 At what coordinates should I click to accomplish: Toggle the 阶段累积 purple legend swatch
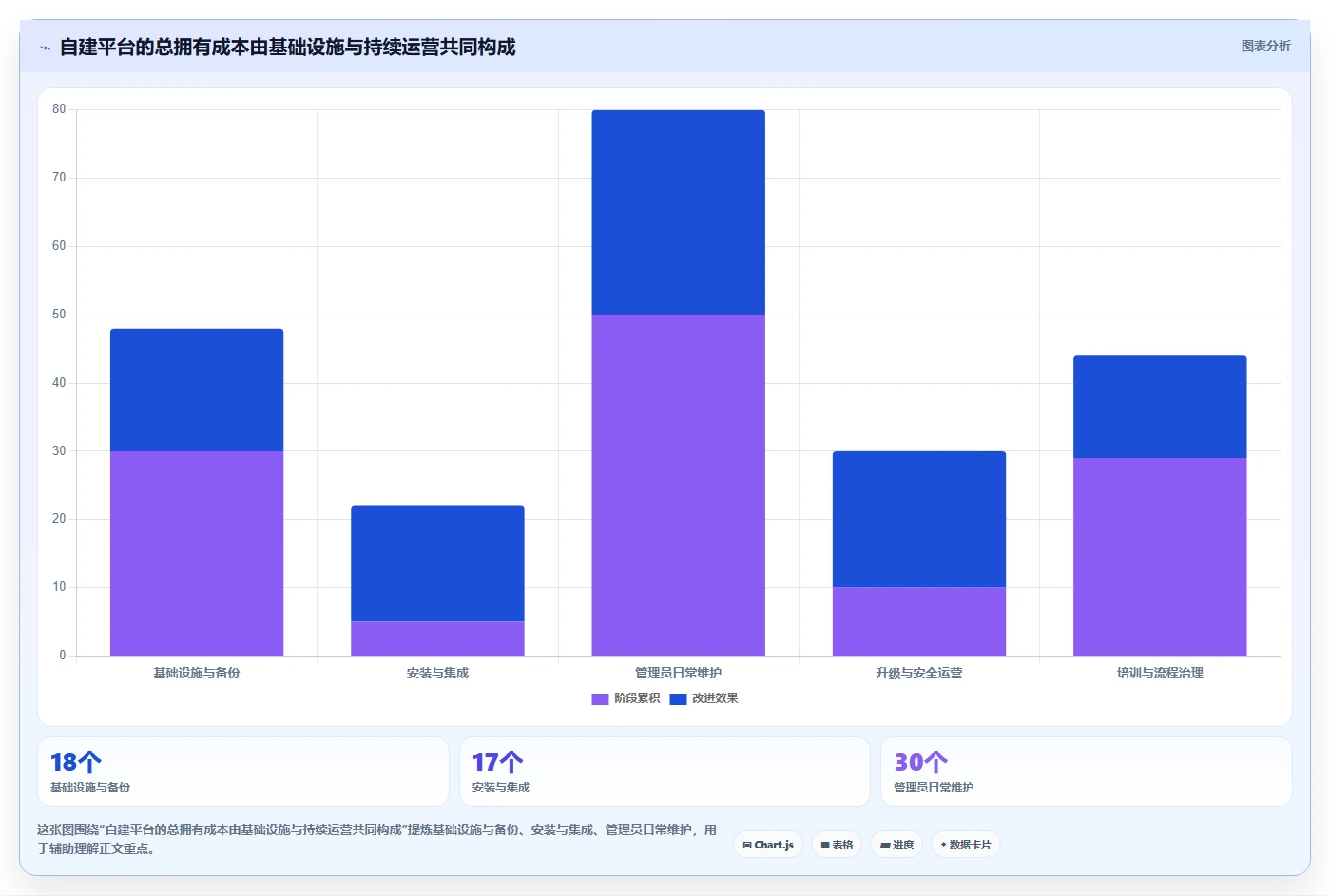click(x=600, y=699)
